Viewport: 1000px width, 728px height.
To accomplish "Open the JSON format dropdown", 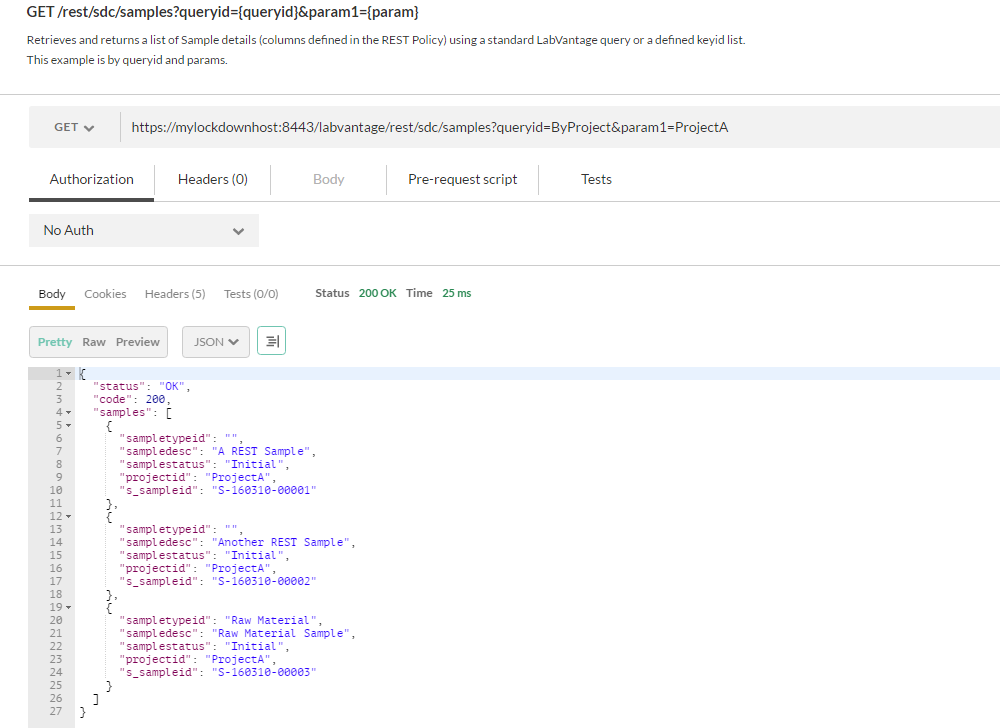I will click(x=216, y=342).
